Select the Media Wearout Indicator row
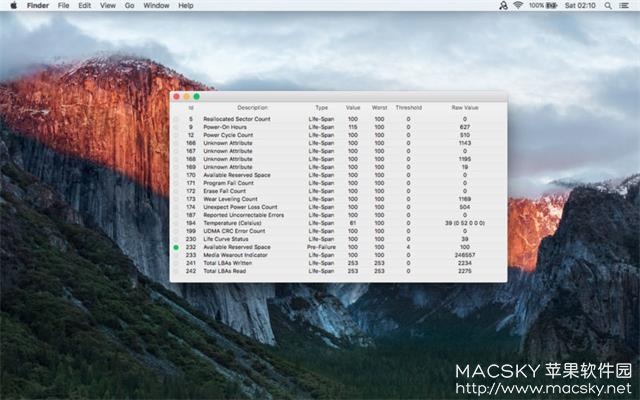The height and width of the screenshot is (400, 640). coord(338,255)
